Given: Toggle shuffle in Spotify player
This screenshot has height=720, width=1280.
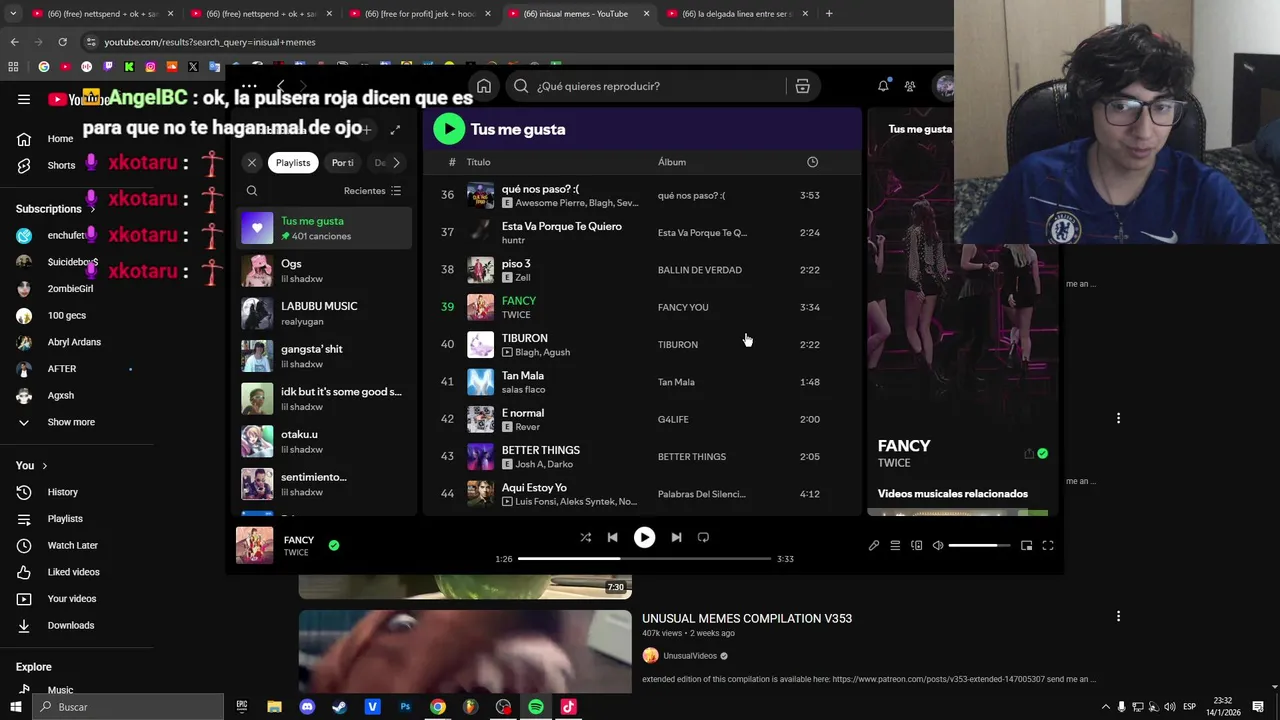Looking at the screenshot, I should tap(585, 537).
